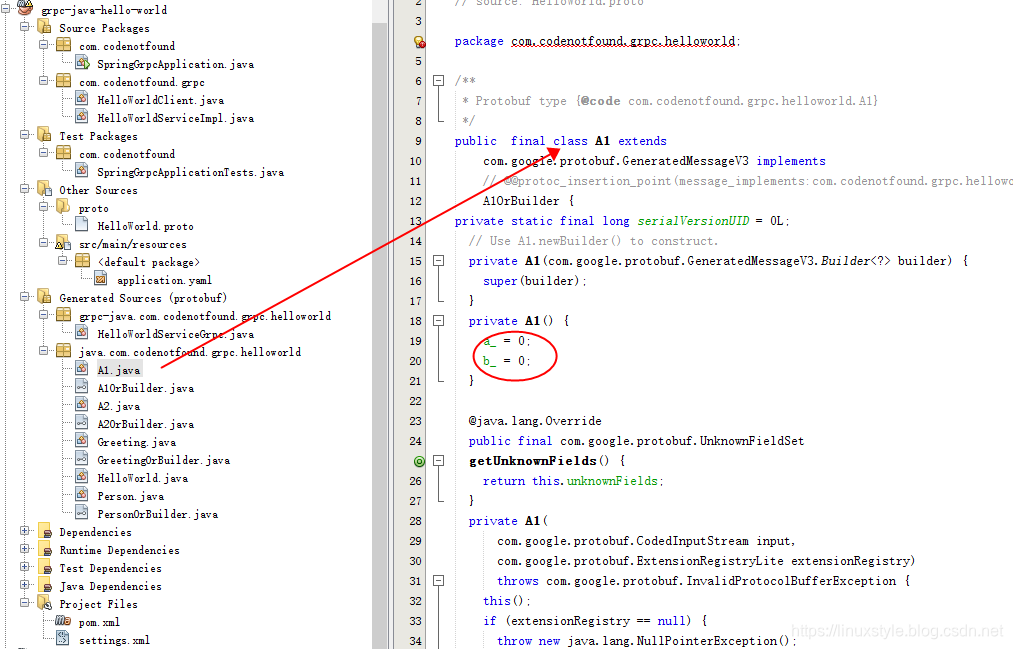
Task: Click the settings.xml file icon
Action: click(63, 638)
